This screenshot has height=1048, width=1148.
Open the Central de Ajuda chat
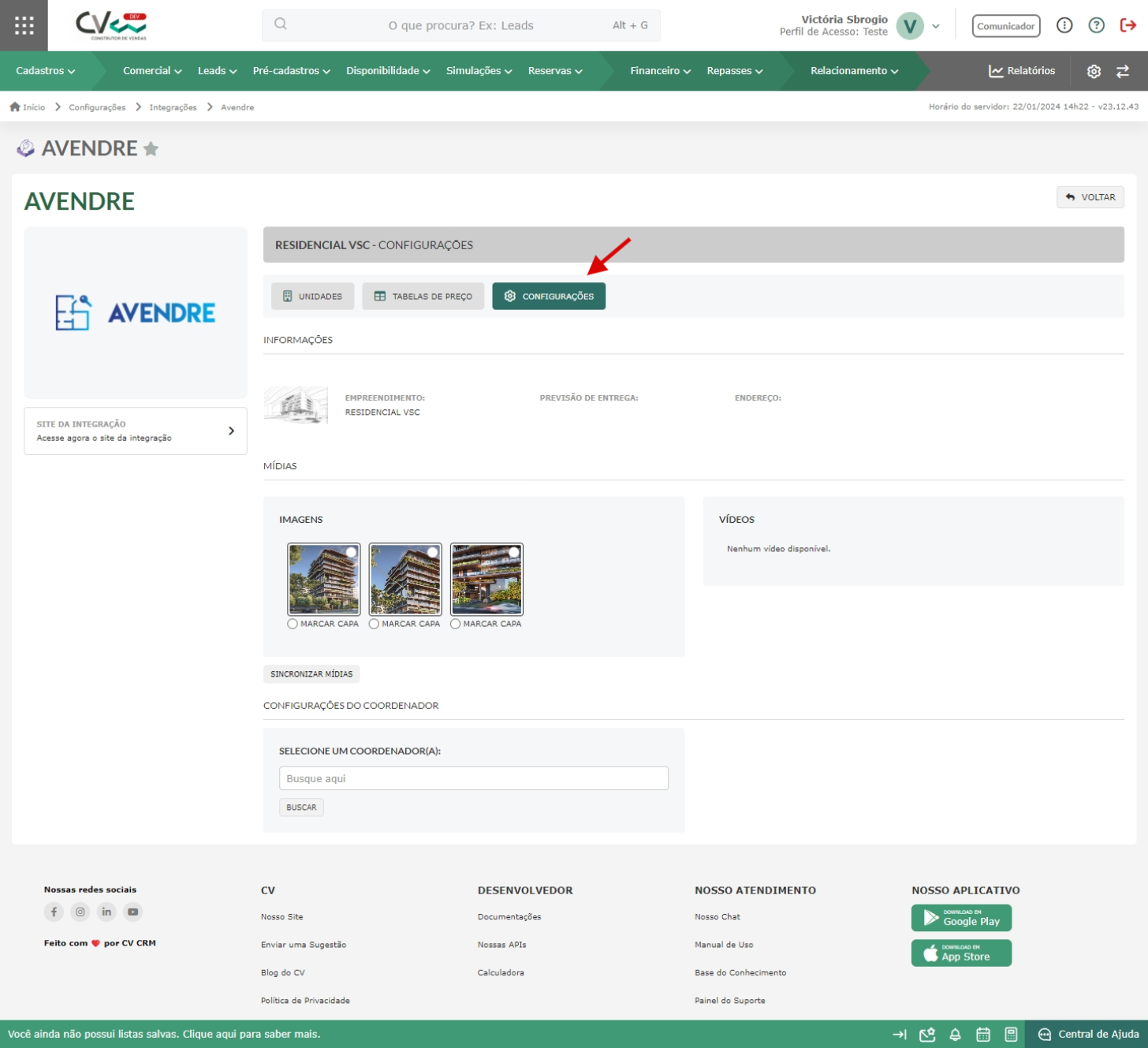(1087, 1035)
